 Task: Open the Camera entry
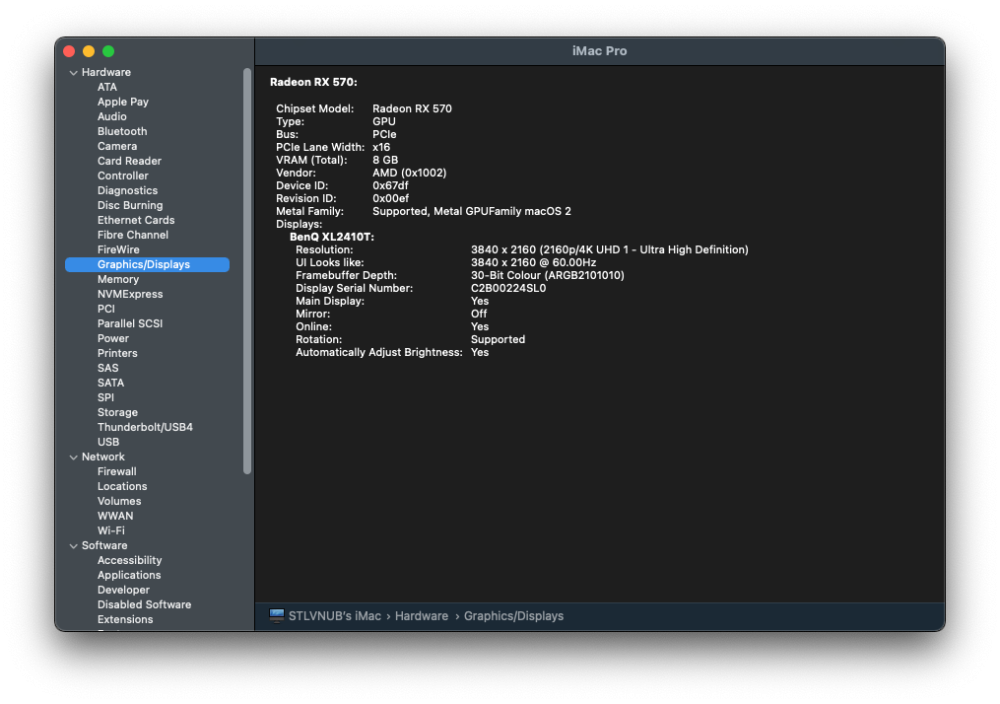click(x=117, y=146)
